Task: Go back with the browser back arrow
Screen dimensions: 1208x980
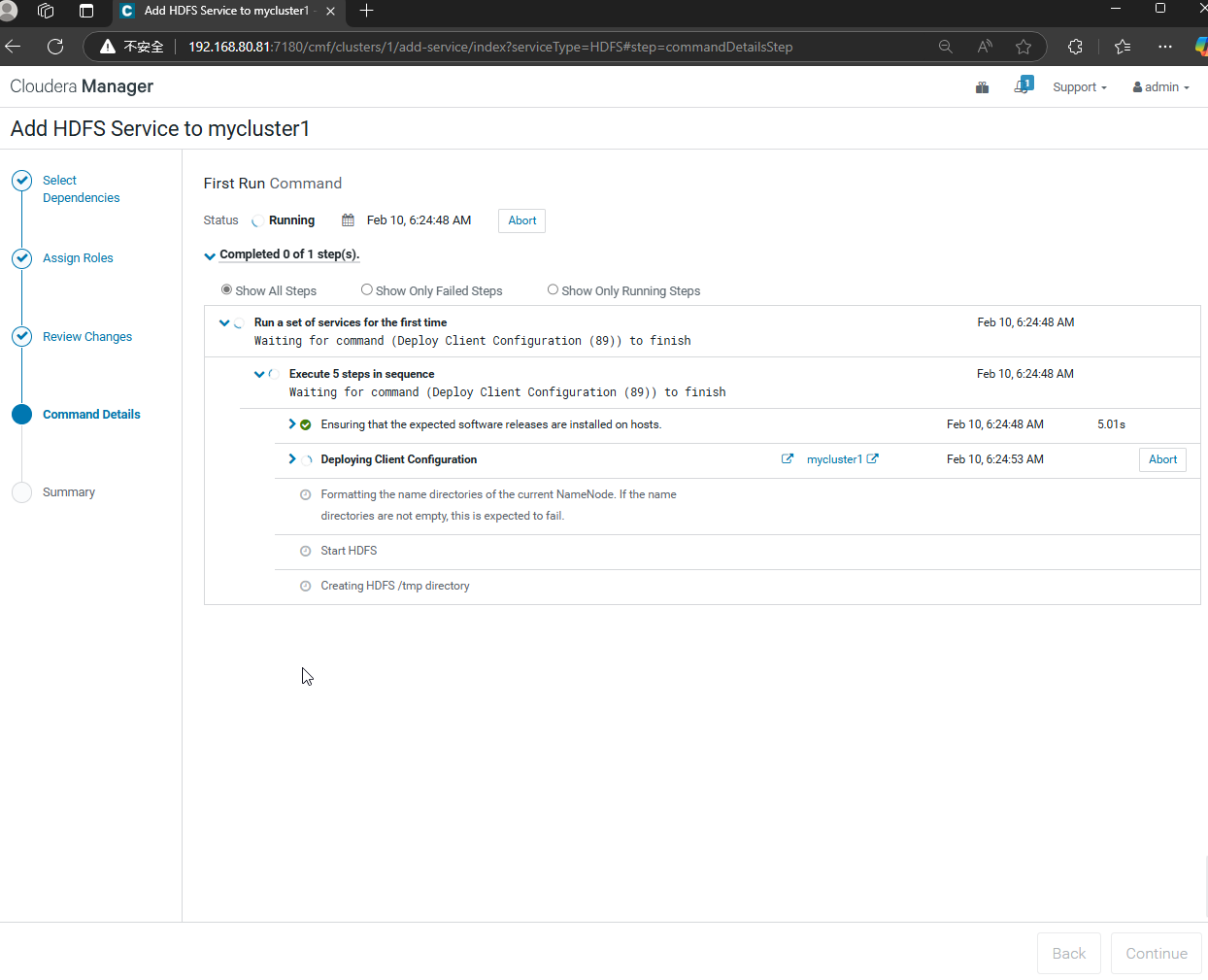Action: pos(13,47)
